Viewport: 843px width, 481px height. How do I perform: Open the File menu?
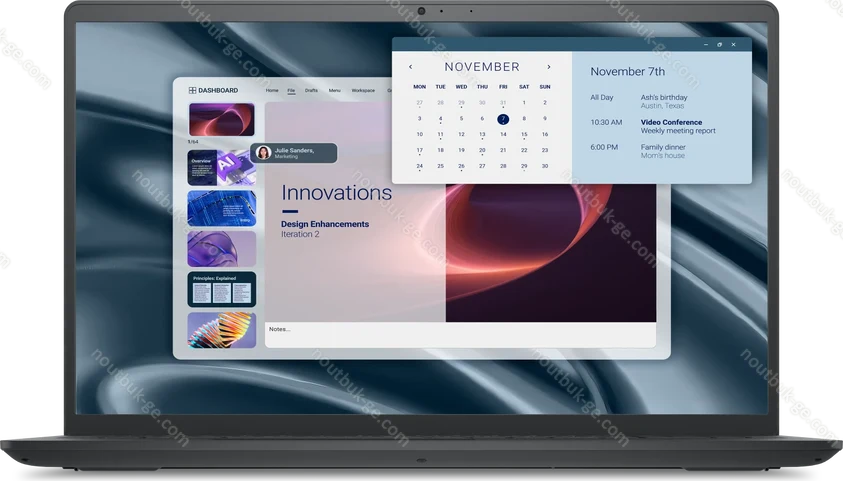[291, 90]
